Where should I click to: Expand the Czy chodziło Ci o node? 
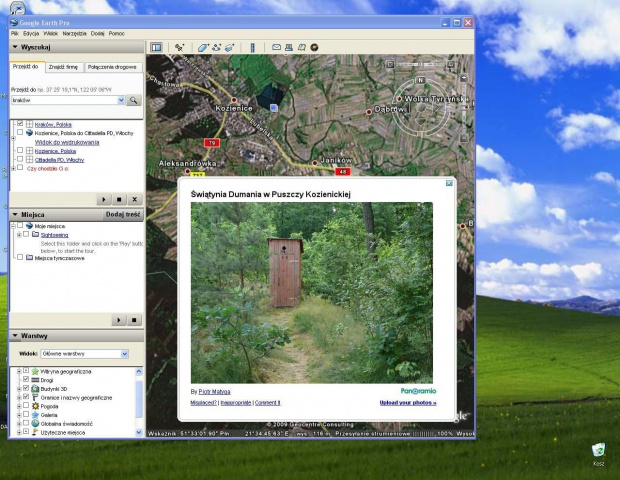(x=13, y=168)
